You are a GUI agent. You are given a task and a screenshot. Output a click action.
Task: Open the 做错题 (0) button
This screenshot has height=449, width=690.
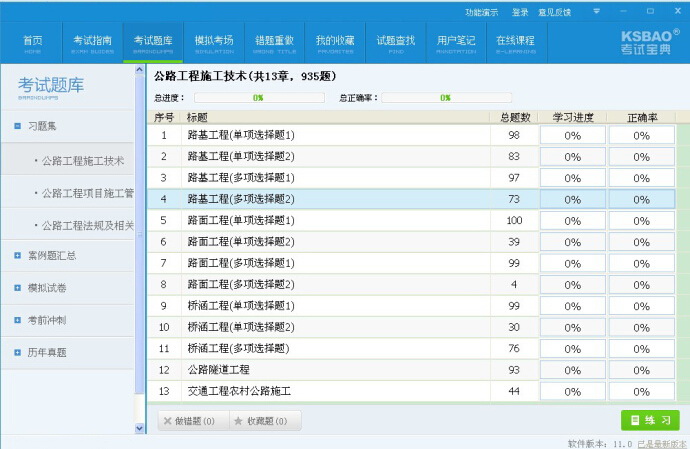194,421
